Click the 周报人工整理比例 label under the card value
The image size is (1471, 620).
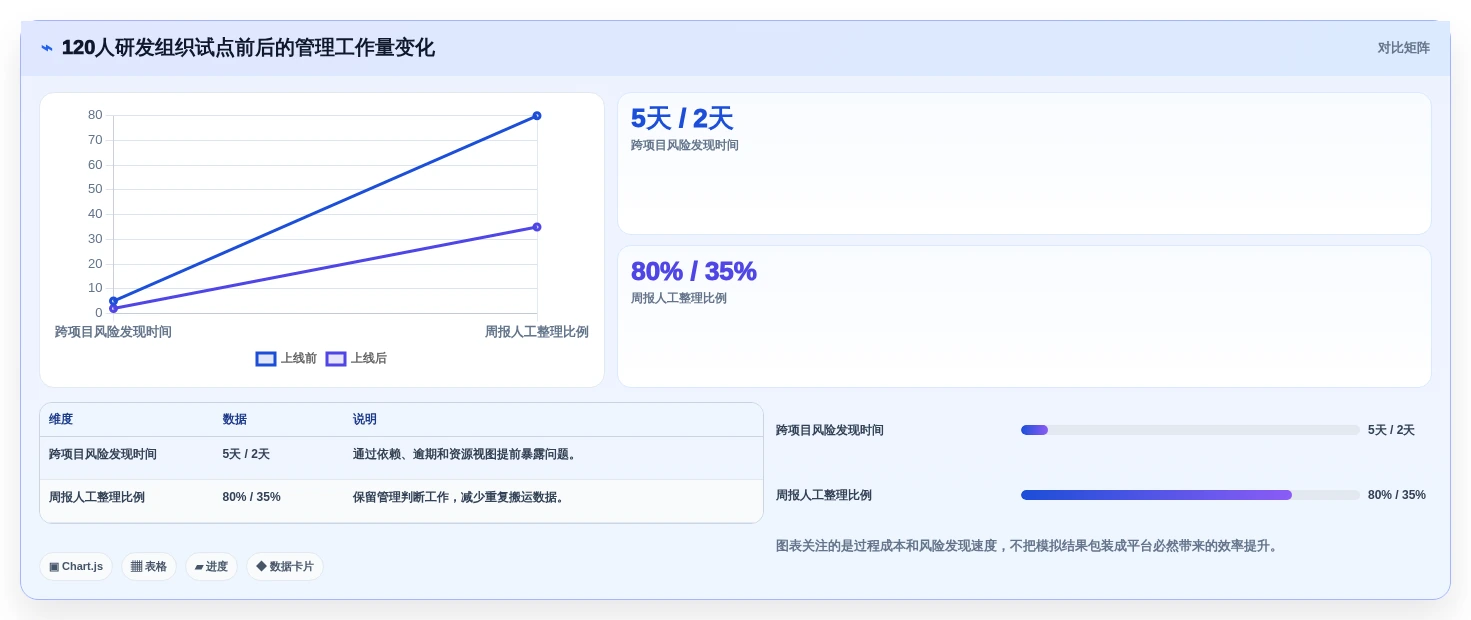679,299
